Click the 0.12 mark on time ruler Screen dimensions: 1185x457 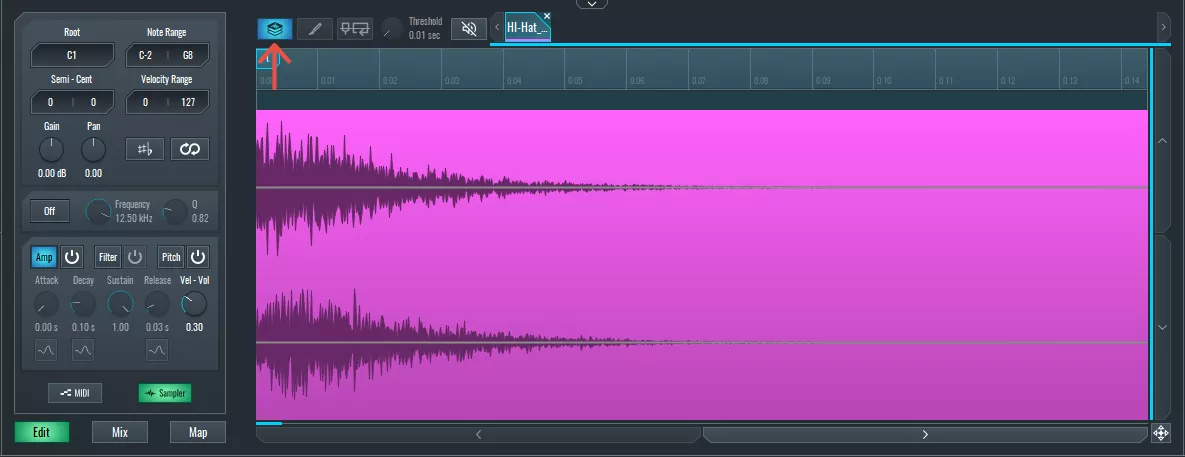tap(1007, 80)
